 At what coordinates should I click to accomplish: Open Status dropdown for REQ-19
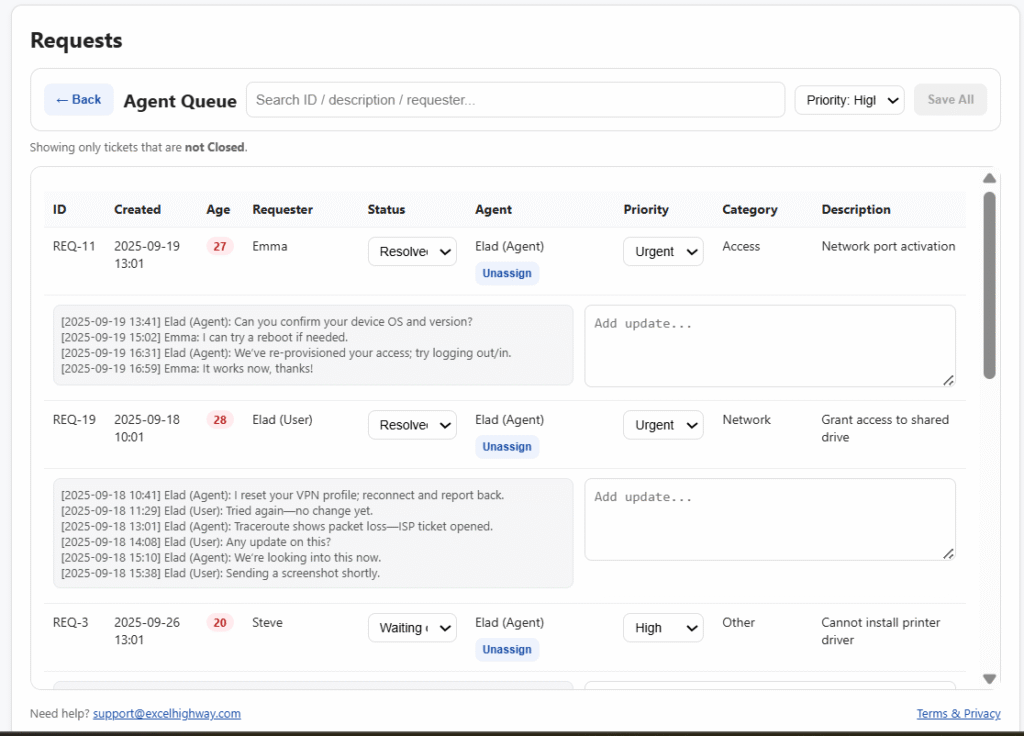(412, 425)
